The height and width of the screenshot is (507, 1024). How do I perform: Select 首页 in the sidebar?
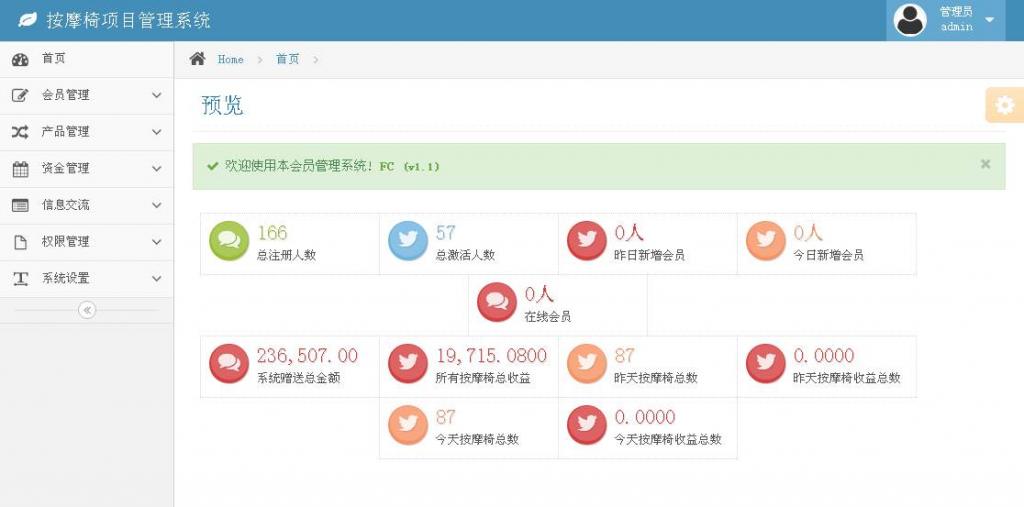(54, 59)
